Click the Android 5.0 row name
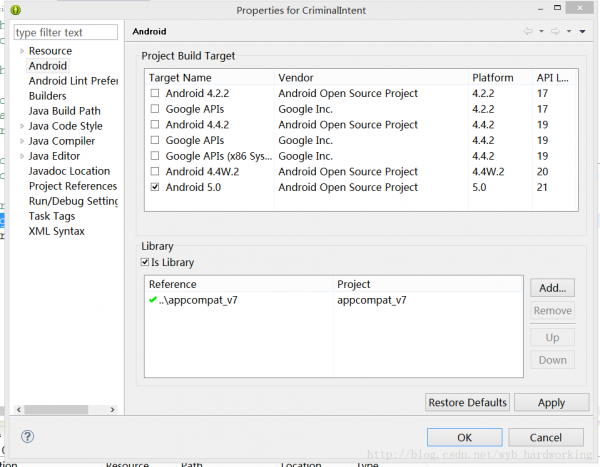The width and height of the screenshot is (600, 467). click(x=193, y=187)
